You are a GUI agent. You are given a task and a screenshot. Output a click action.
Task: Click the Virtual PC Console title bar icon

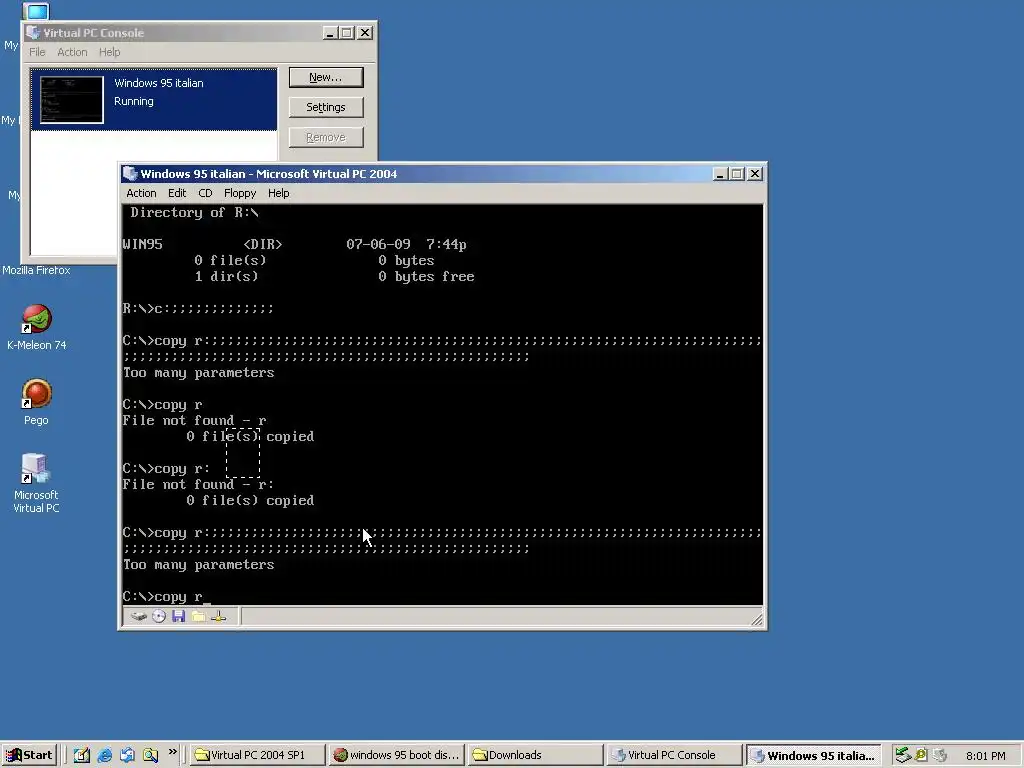(33, 33)
